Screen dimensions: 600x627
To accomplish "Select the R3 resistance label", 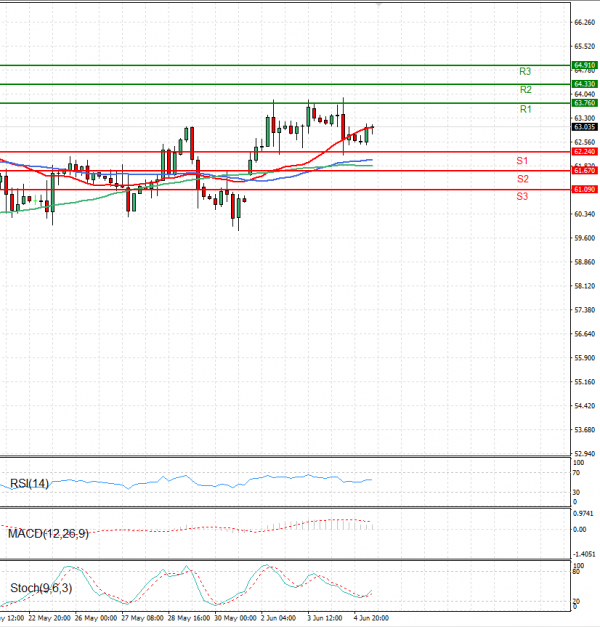I will click(x=525, y=72).
